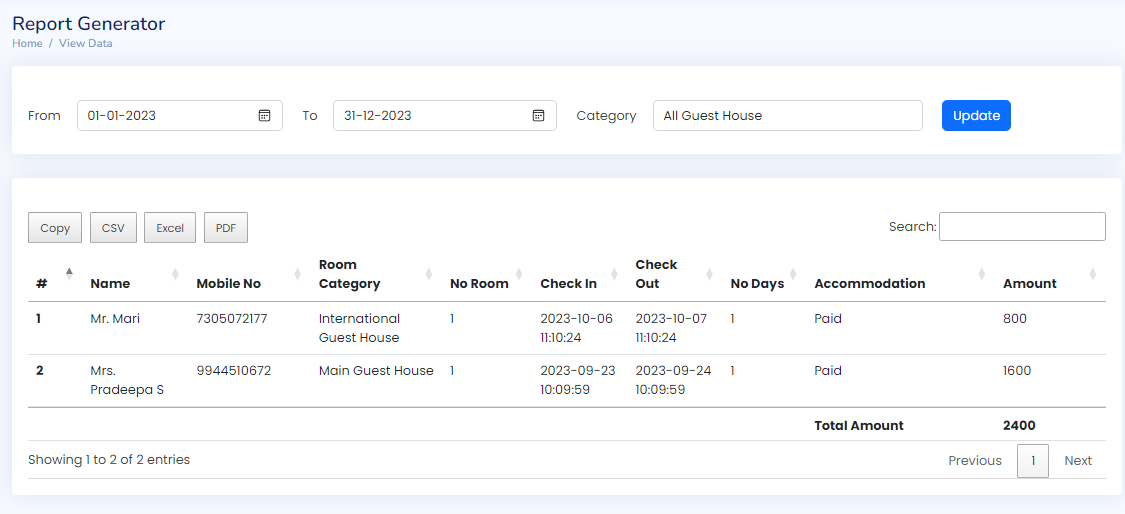Screen dimensions: 1125x514
Task: Sort by Room Category sort icon
Action: 429,274
